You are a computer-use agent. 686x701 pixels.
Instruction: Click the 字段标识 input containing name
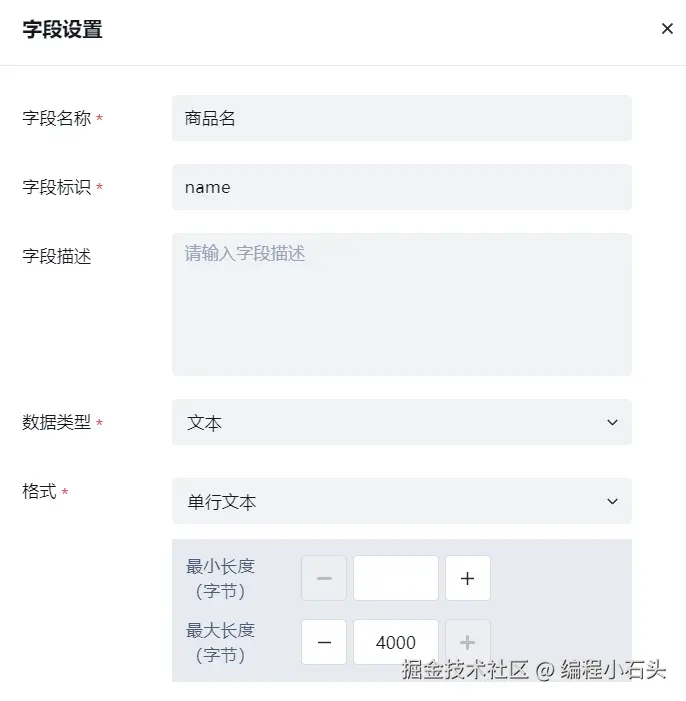click(x=400, y=187)
